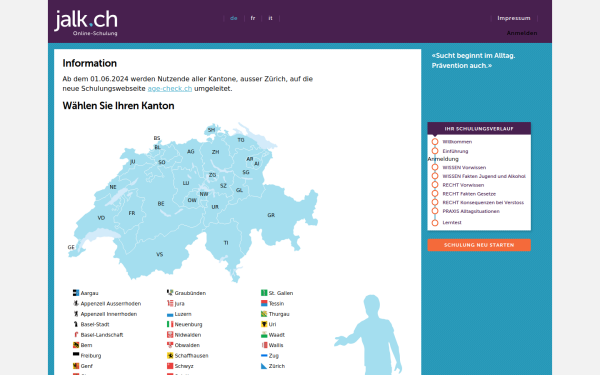This screenshot has height=375, width=600.
Task: Click the Schaffhausen canton text link
Action: tap(191, 355)
